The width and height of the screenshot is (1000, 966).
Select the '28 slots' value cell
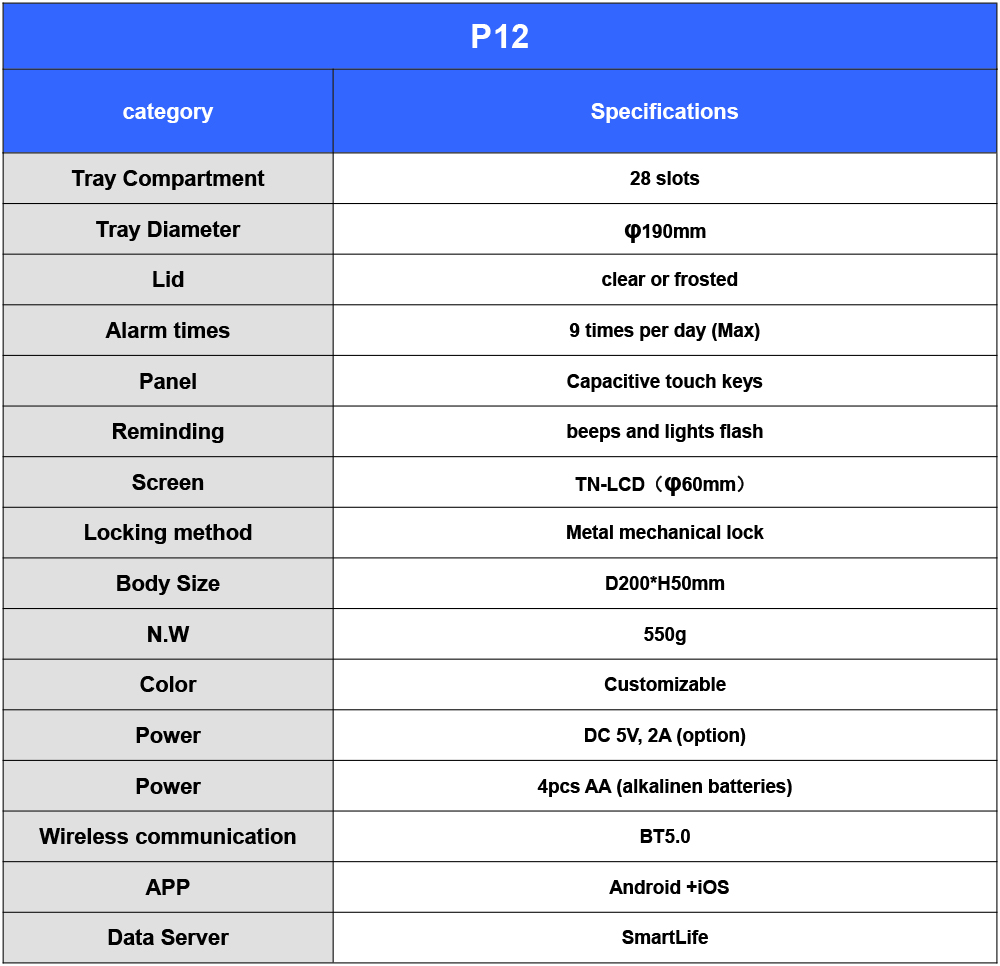click(x=664, y=179)
